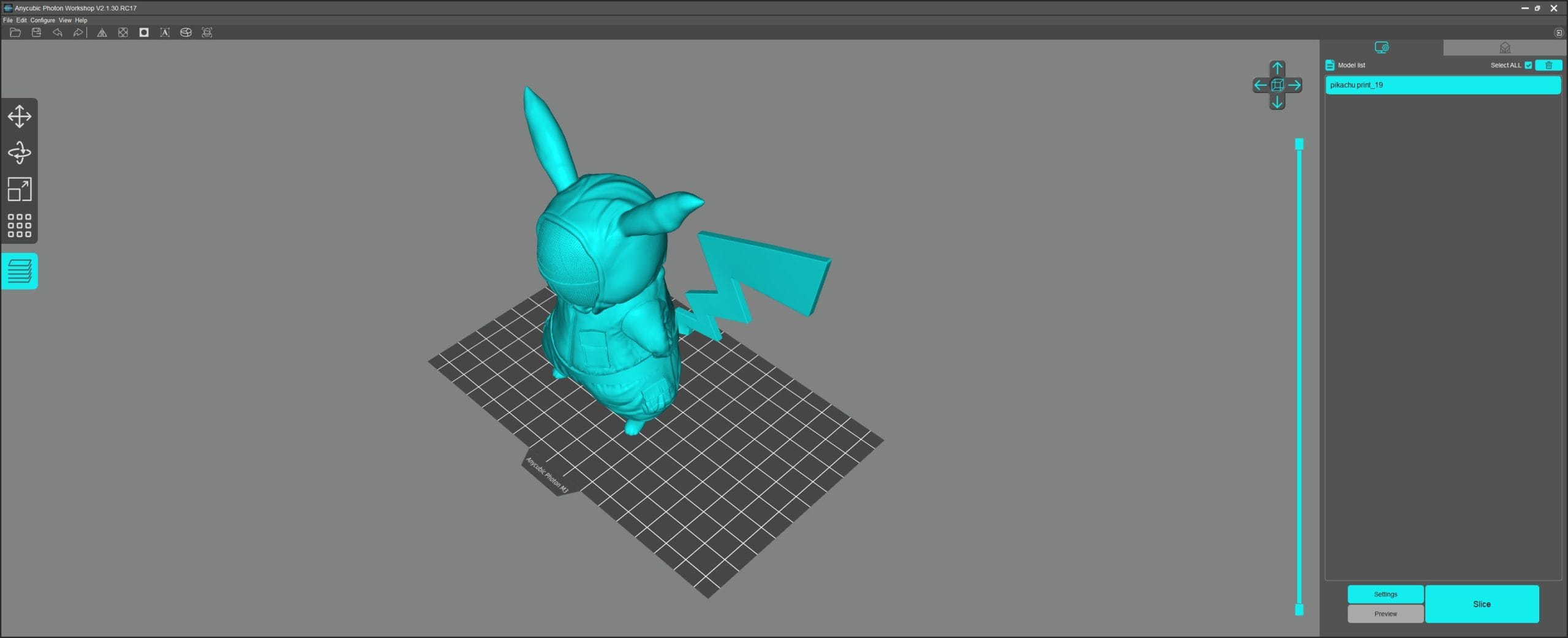Open a model file with the folder icon

pyautogui.click(x=15, y=32)
